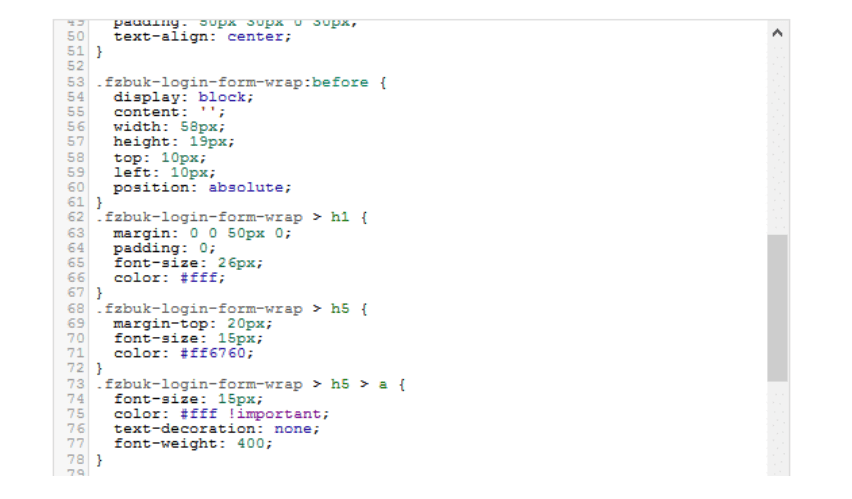Click the "content: '';" declaration
852x499 pixels.
169,112
